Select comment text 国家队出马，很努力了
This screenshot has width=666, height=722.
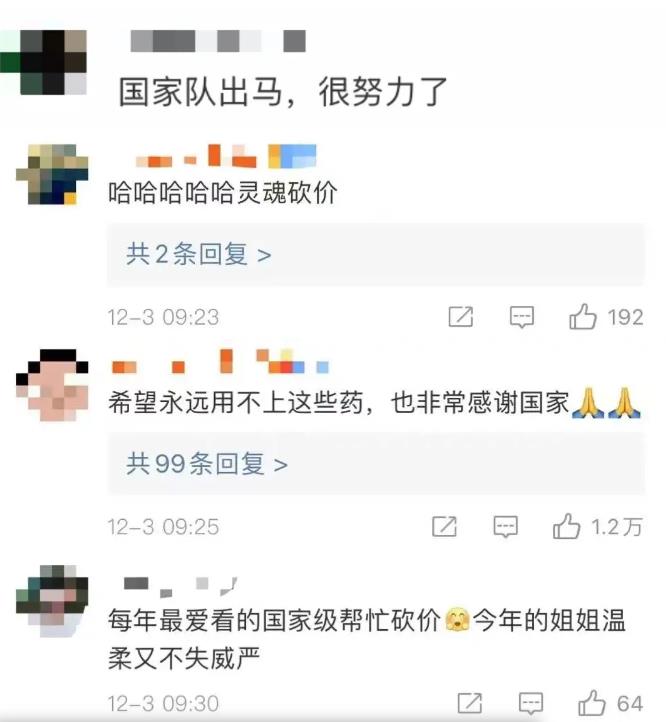[283, 92]
